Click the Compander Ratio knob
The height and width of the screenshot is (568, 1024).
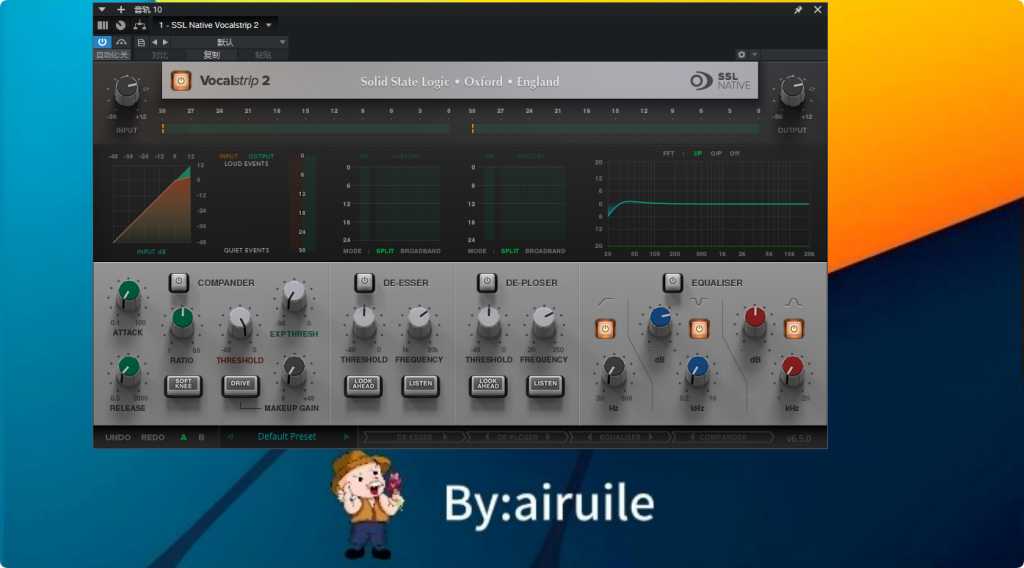[x=182, y=322]
